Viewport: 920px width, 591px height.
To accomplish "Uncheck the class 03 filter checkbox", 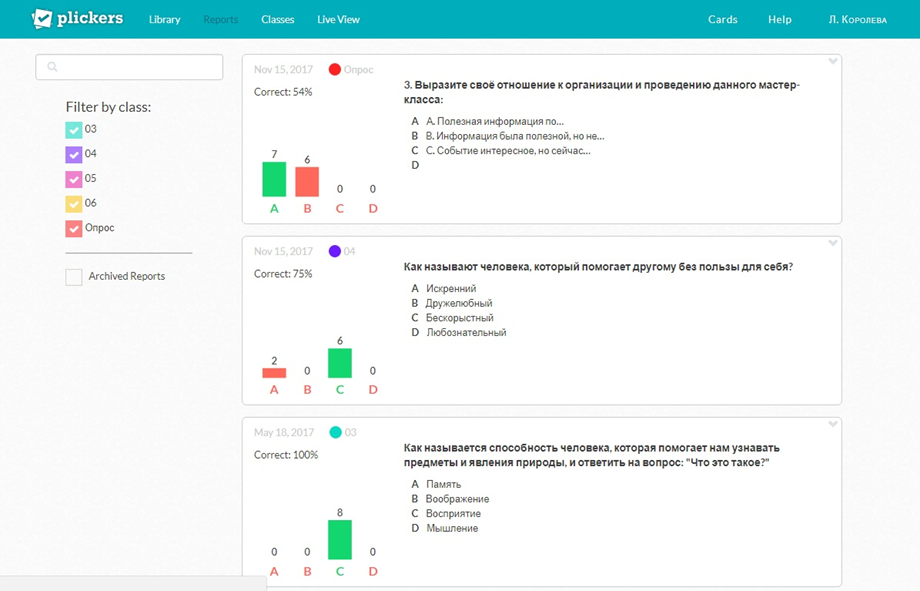I will tap(74, 130).
